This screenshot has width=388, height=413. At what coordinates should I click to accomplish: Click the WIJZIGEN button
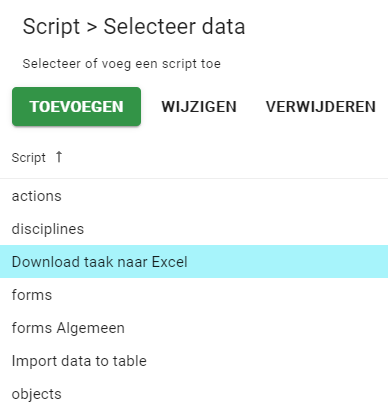pyautogui.click(x=199, y=107)
